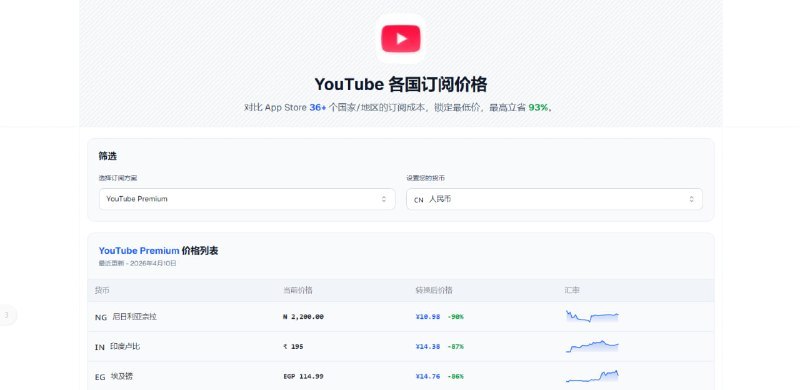View the Indian rupee exchange rate sparkline
800x390 pixels.
coord(592,347)
